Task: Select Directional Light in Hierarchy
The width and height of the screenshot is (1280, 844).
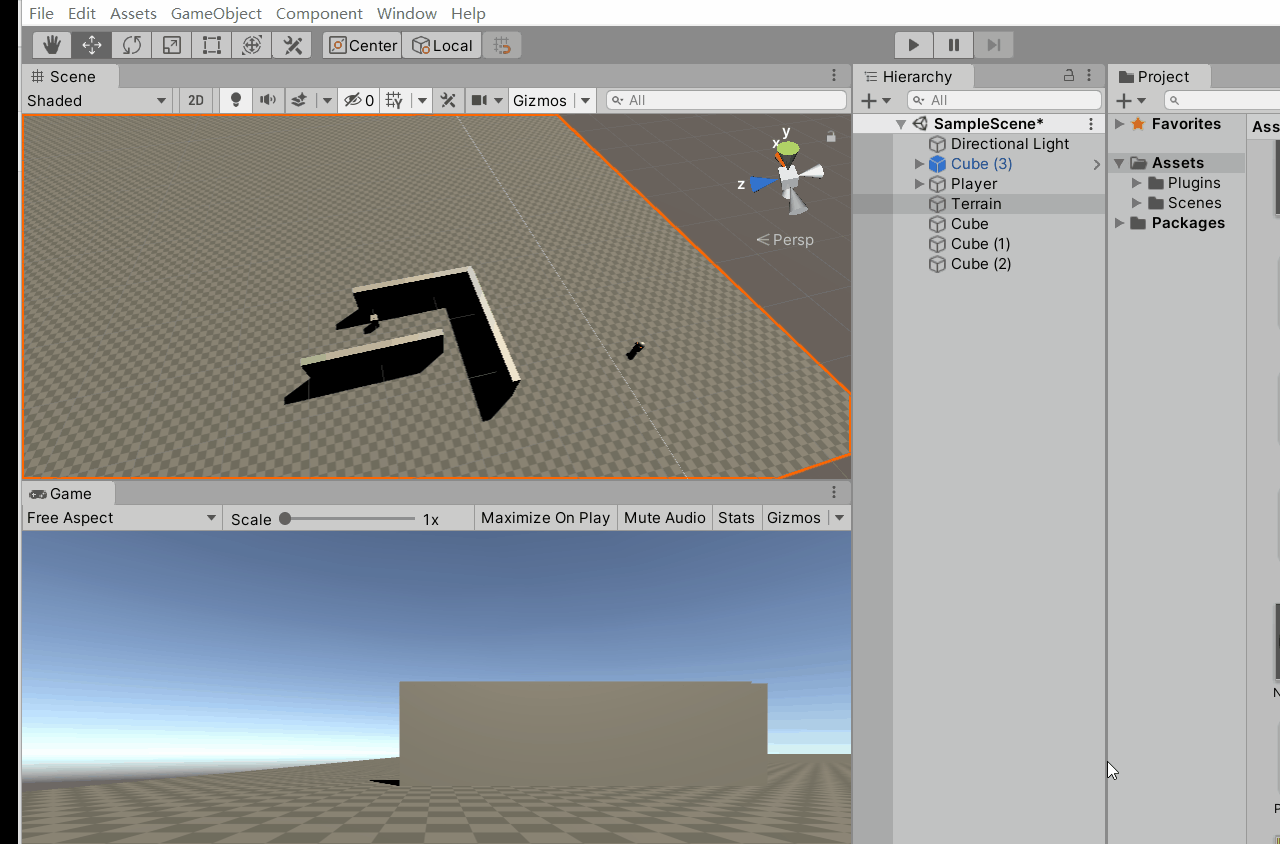Action: (1009, 144)
